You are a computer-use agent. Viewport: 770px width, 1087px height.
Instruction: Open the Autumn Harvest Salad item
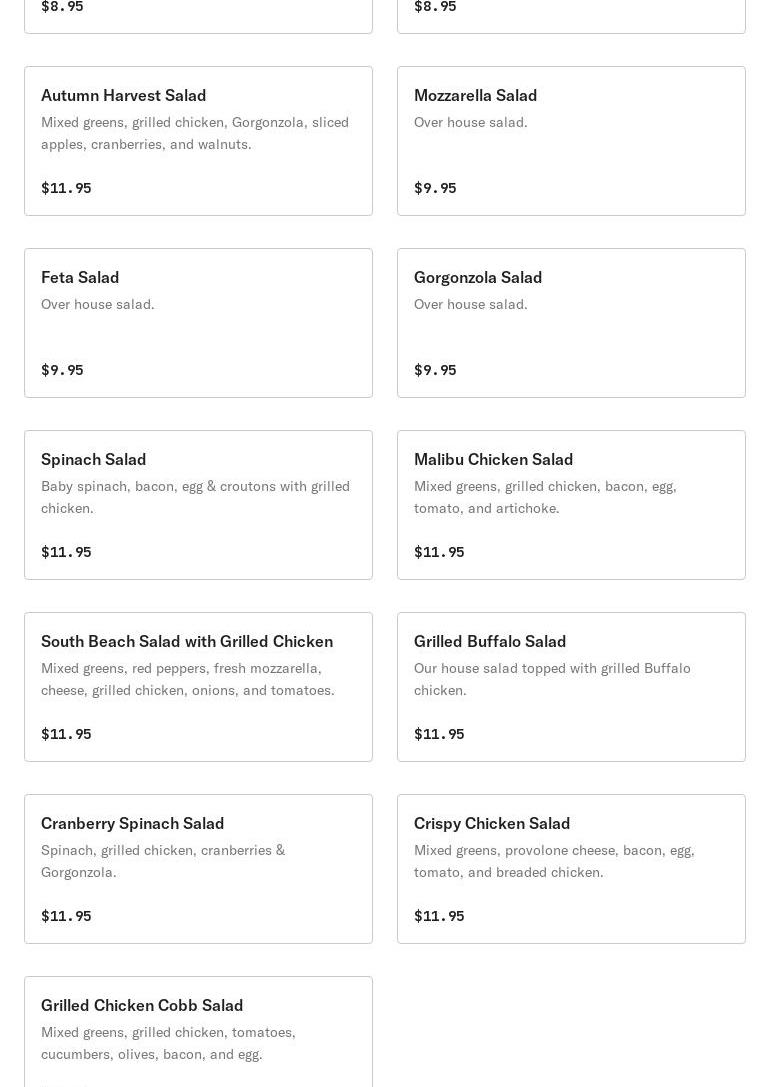pyautogui.click(x=198, y=141)
